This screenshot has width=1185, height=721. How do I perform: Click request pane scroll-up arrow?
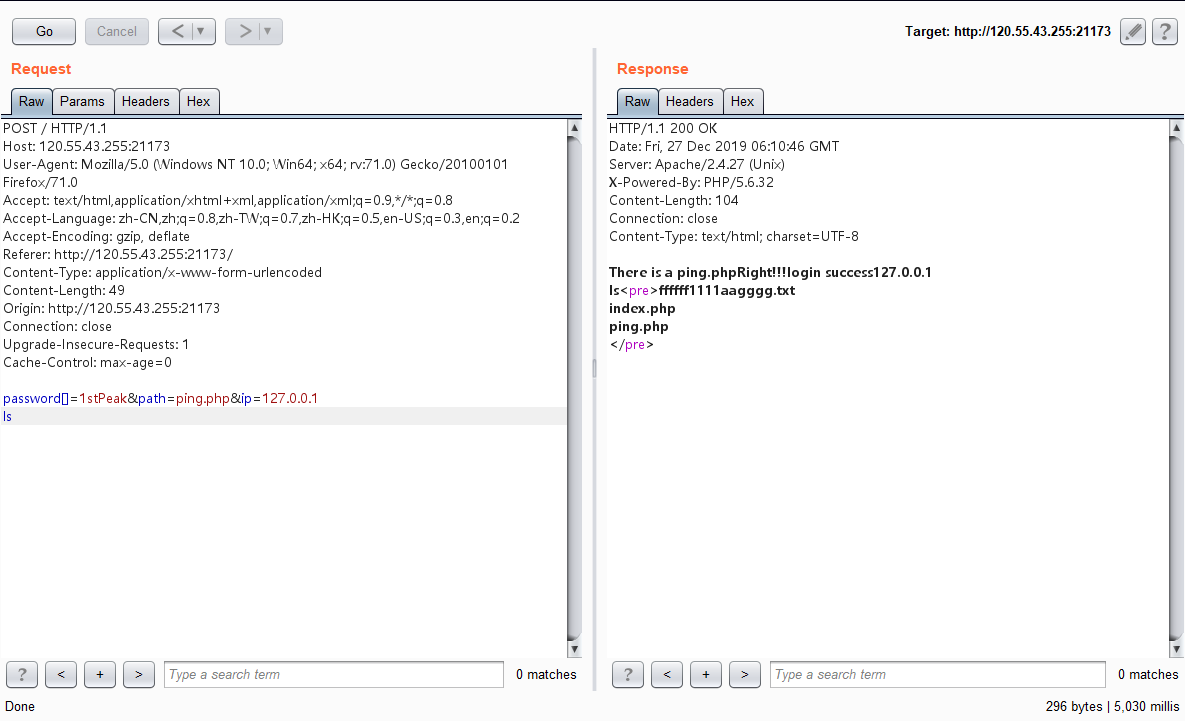click(574, 128)
